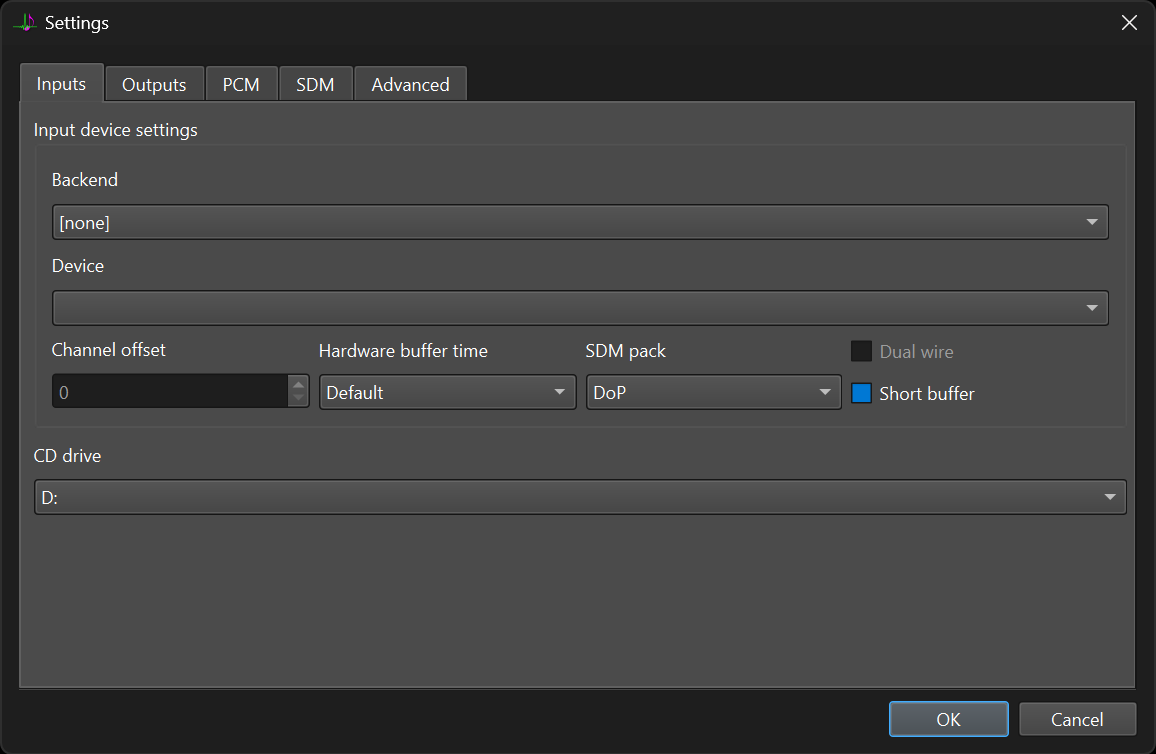Click the Channel offset down arrow
Viewport: 1156px width, 754px height.
pyautogui.click(x=298, y=399)
